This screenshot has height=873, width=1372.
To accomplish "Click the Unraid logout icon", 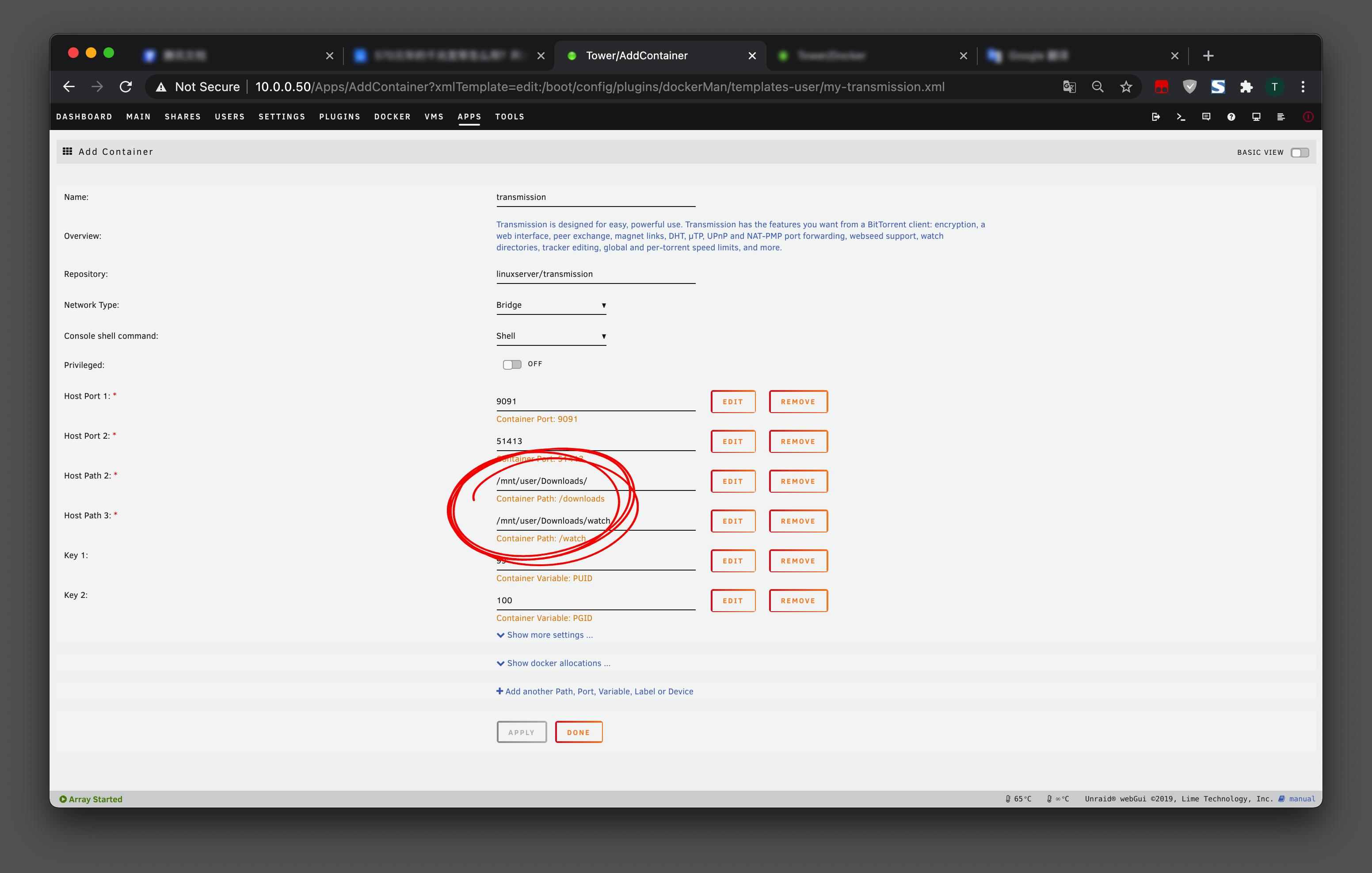I will pos(1155,117).
